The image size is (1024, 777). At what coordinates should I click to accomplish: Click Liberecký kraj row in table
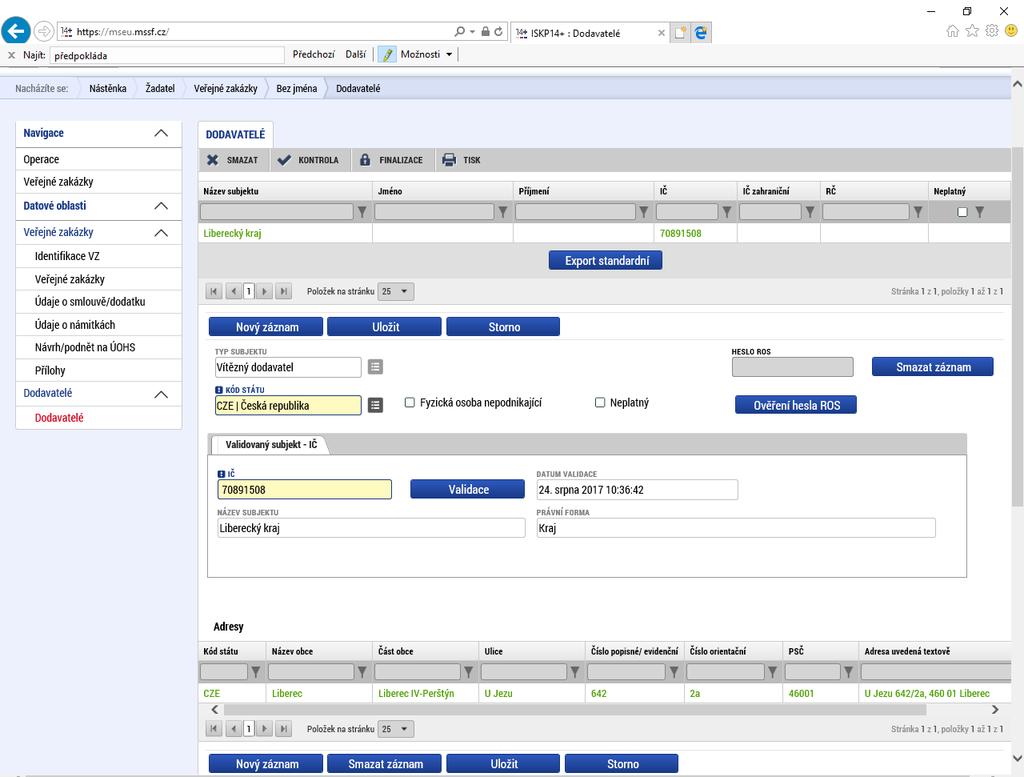[x=604, y=233]
